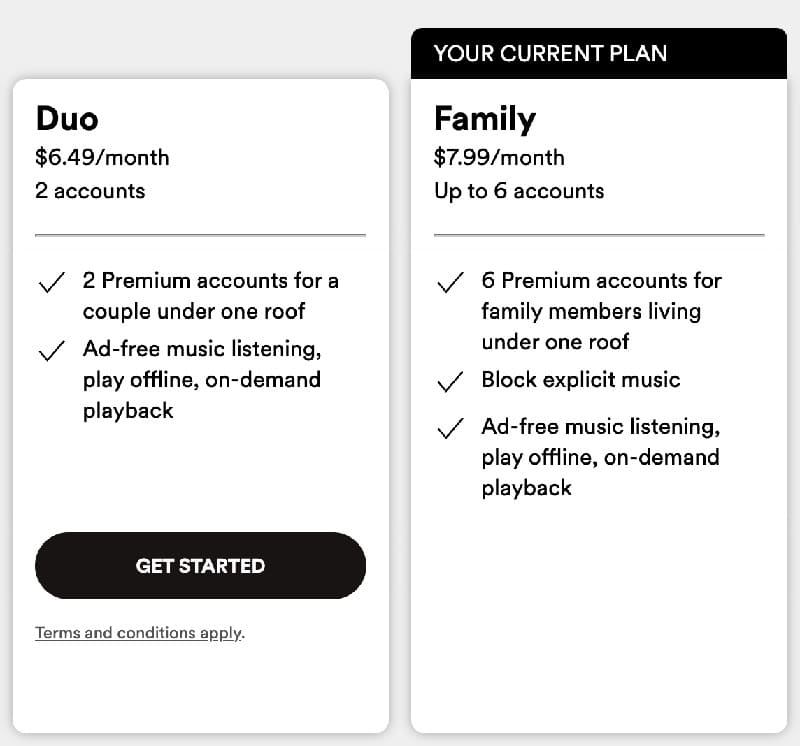800x746 pixels.
Task: Click the checkmark beside 2 Premium accounts
Action: click(50, 284)
